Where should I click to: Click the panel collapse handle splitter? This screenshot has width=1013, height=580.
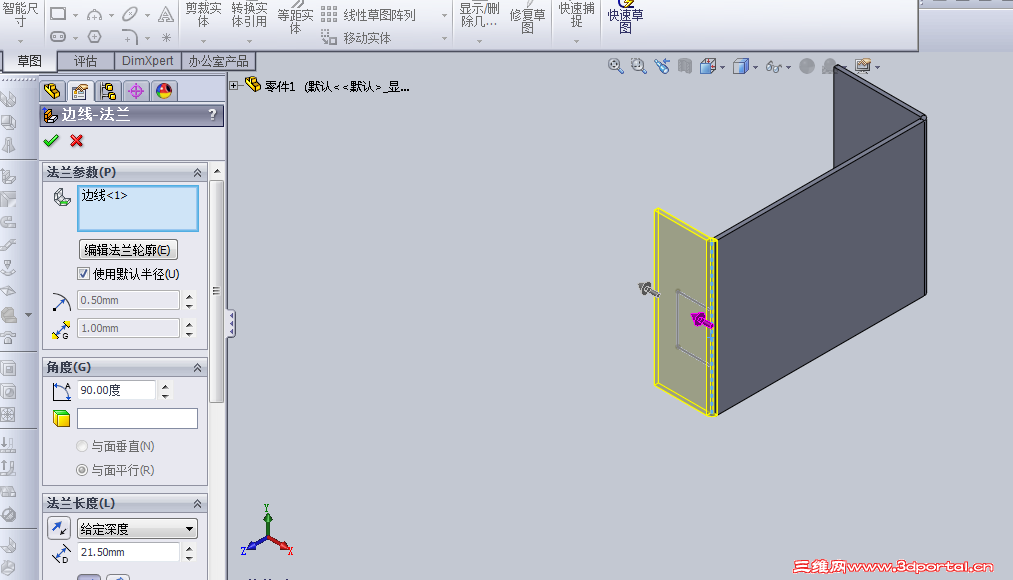[x=231, y=324]
